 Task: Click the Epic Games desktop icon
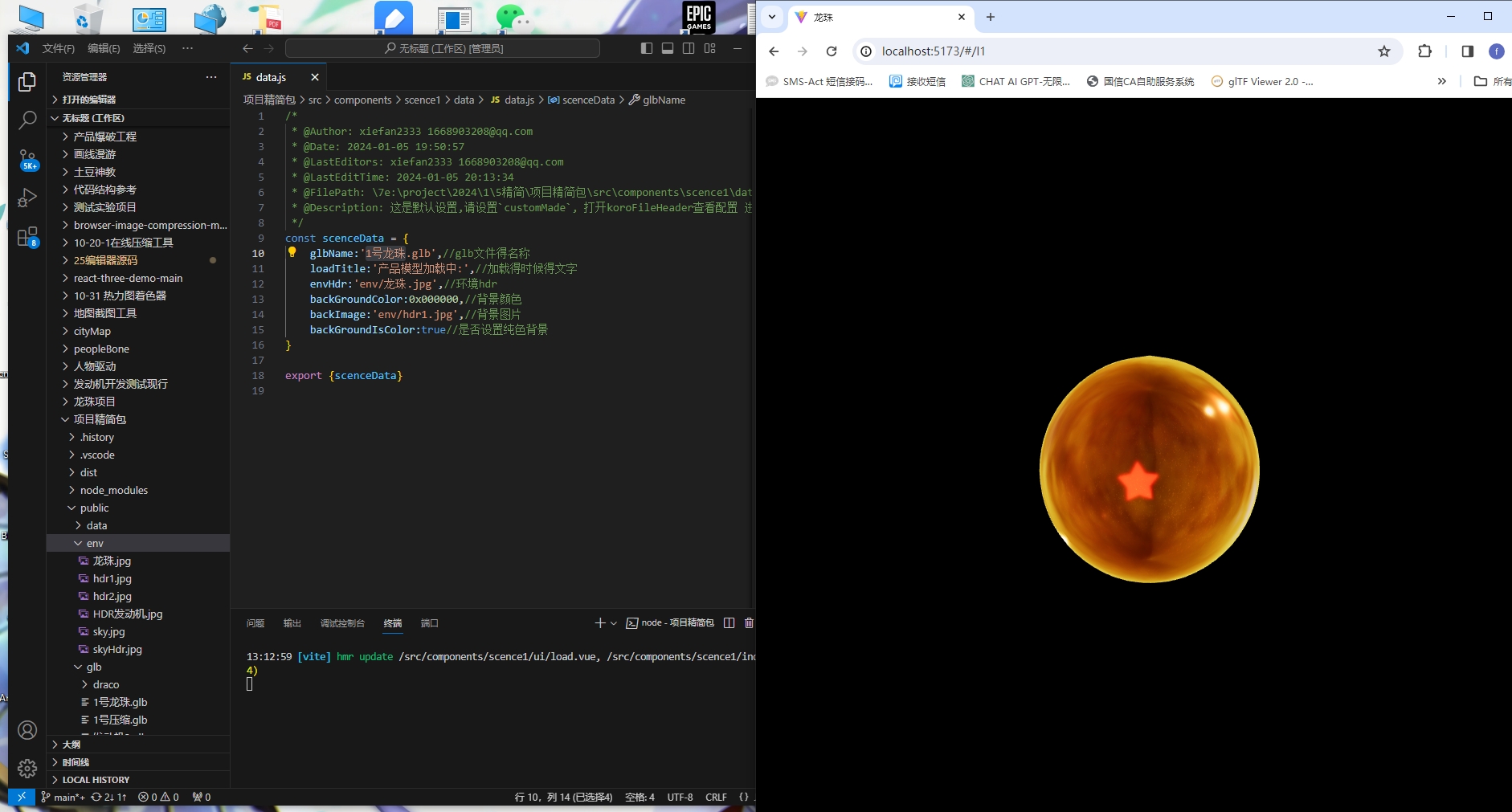[698, 17]
